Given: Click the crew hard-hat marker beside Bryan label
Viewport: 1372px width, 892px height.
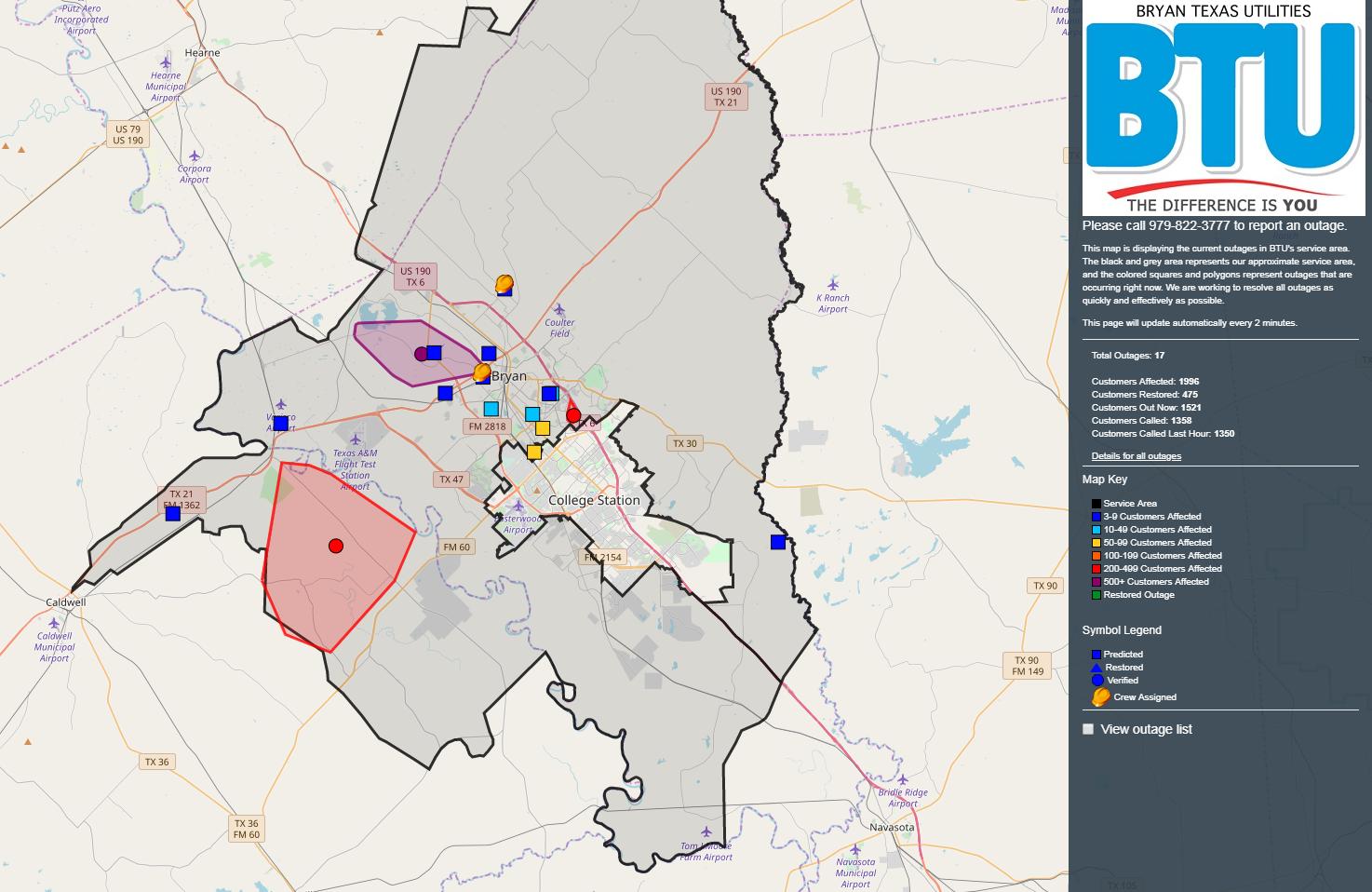Looking at the screenshot, I should 481,372.
